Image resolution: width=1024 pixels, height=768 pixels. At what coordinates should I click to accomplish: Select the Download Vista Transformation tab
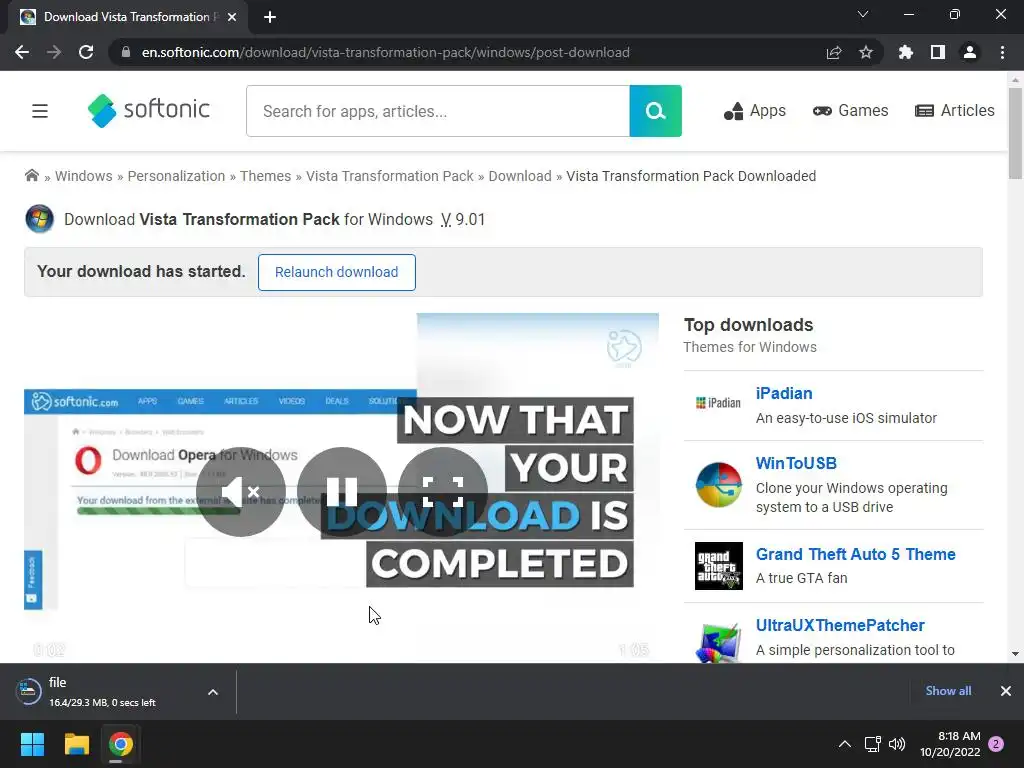point(127,17)
